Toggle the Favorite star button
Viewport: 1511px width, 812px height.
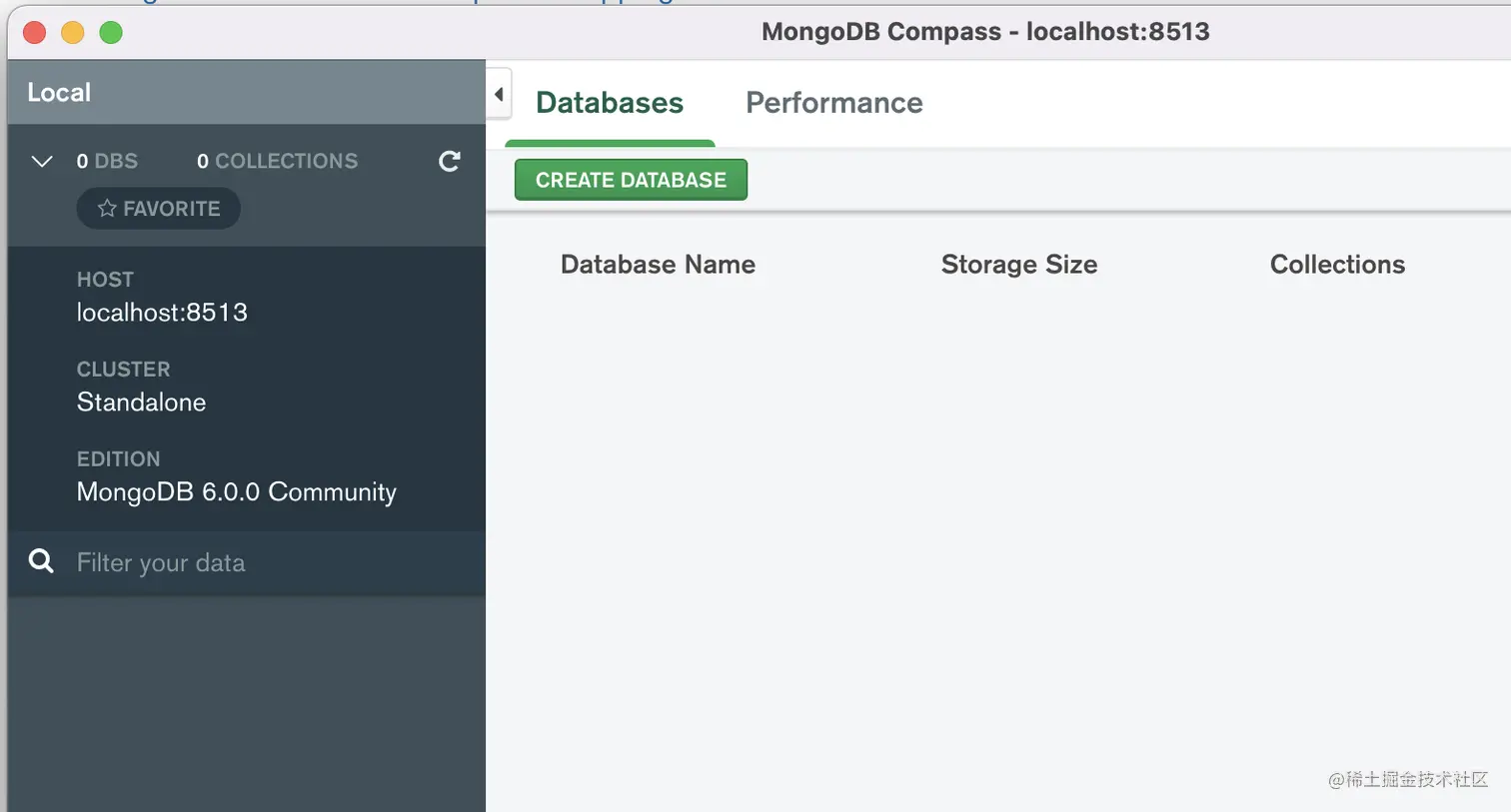click(159, 209)
